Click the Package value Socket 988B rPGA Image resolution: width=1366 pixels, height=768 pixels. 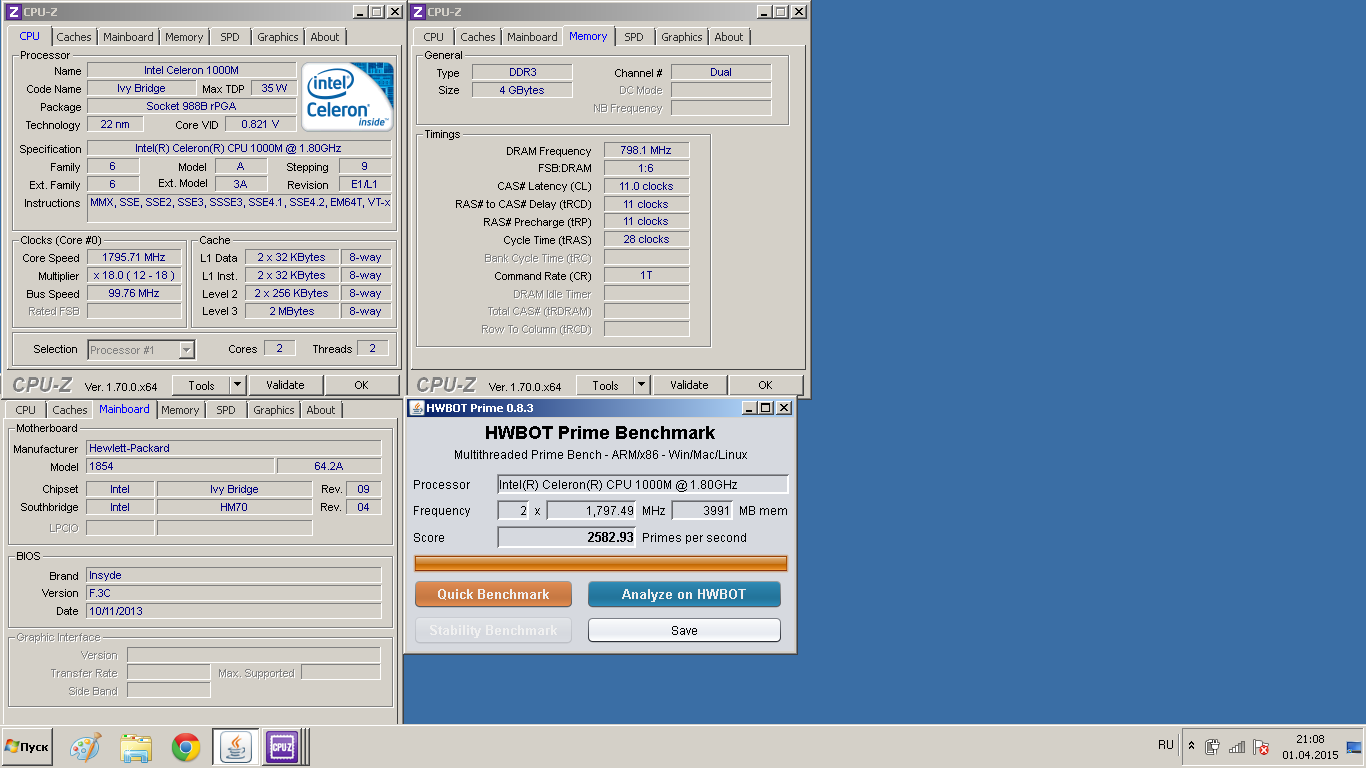[x=191, y=106]
